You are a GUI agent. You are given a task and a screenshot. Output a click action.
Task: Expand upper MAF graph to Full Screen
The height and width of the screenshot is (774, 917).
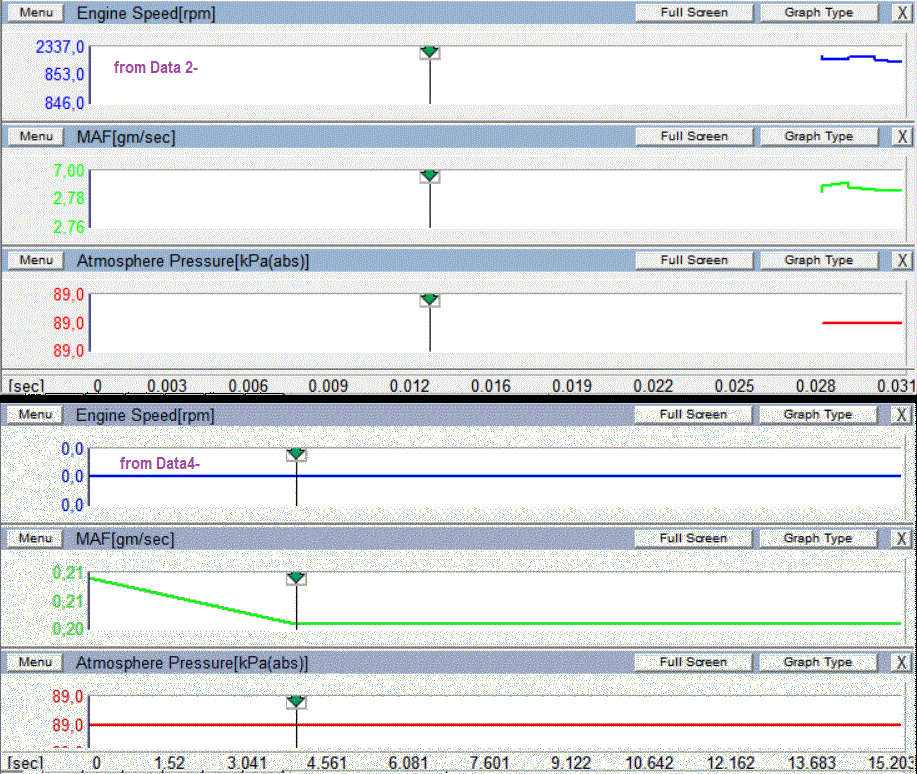[x=694, y=136]
